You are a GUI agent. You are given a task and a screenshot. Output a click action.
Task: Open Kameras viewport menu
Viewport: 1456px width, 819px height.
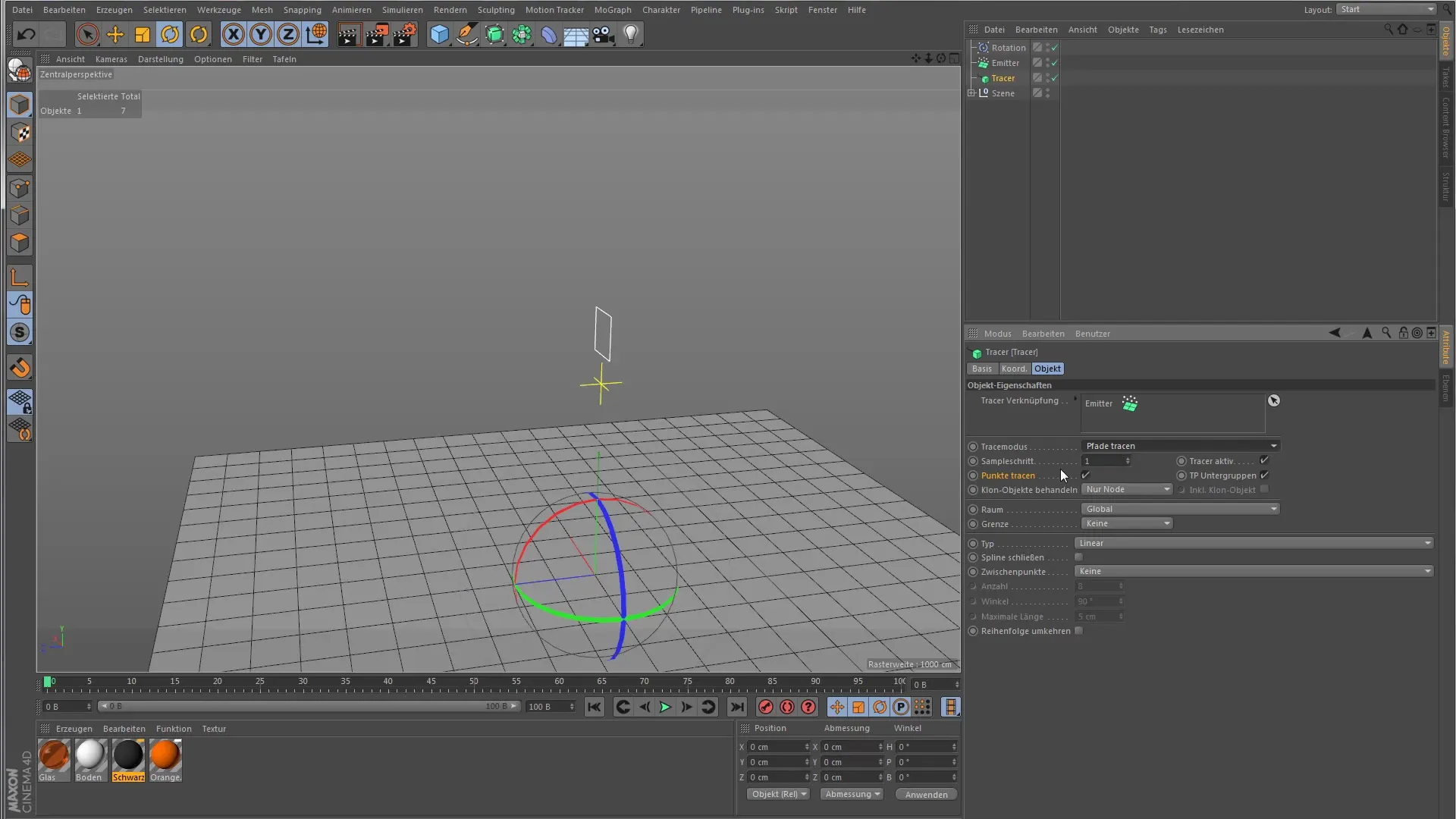coord(111,59)
